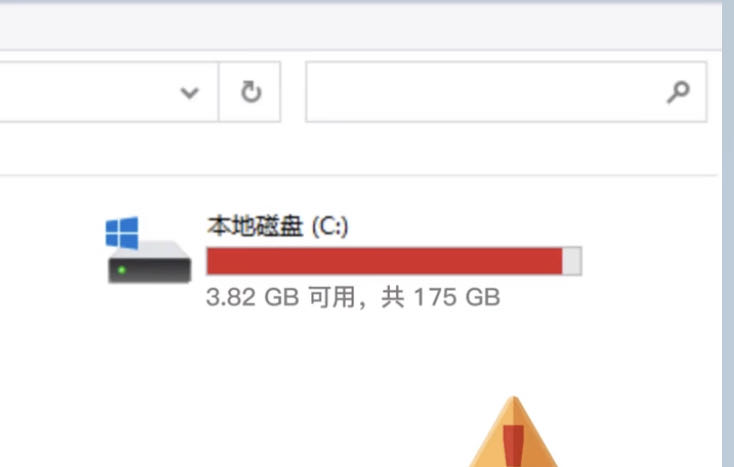Click the window title bar strip
This screenshot has height=467, width=734.
pyautogui.click(x=360, y=27)
